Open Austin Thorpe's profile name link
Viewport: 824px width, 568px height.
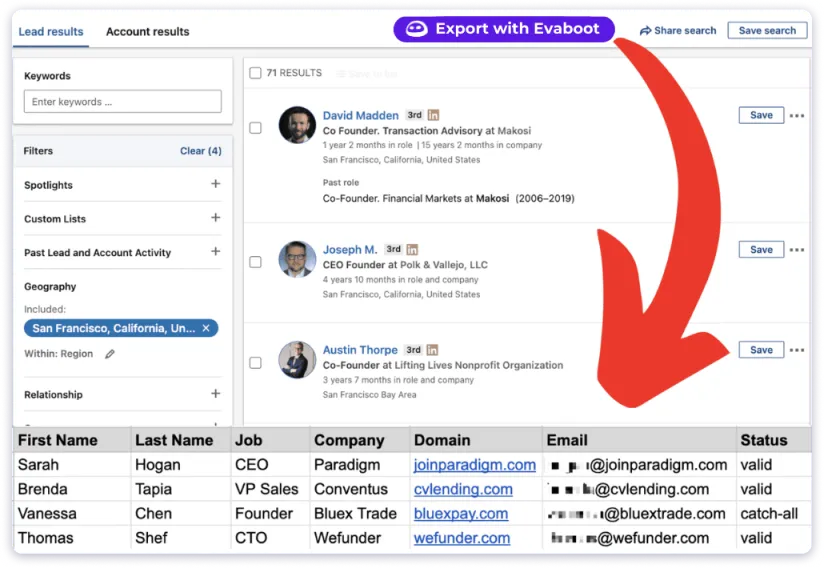tap(360, 350)
